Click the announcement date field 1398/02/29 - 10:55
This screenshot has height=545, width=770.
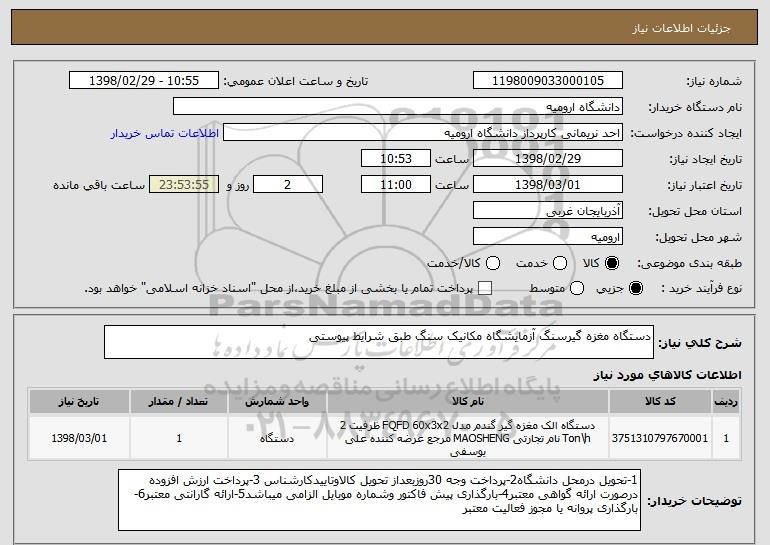[144, 81]
